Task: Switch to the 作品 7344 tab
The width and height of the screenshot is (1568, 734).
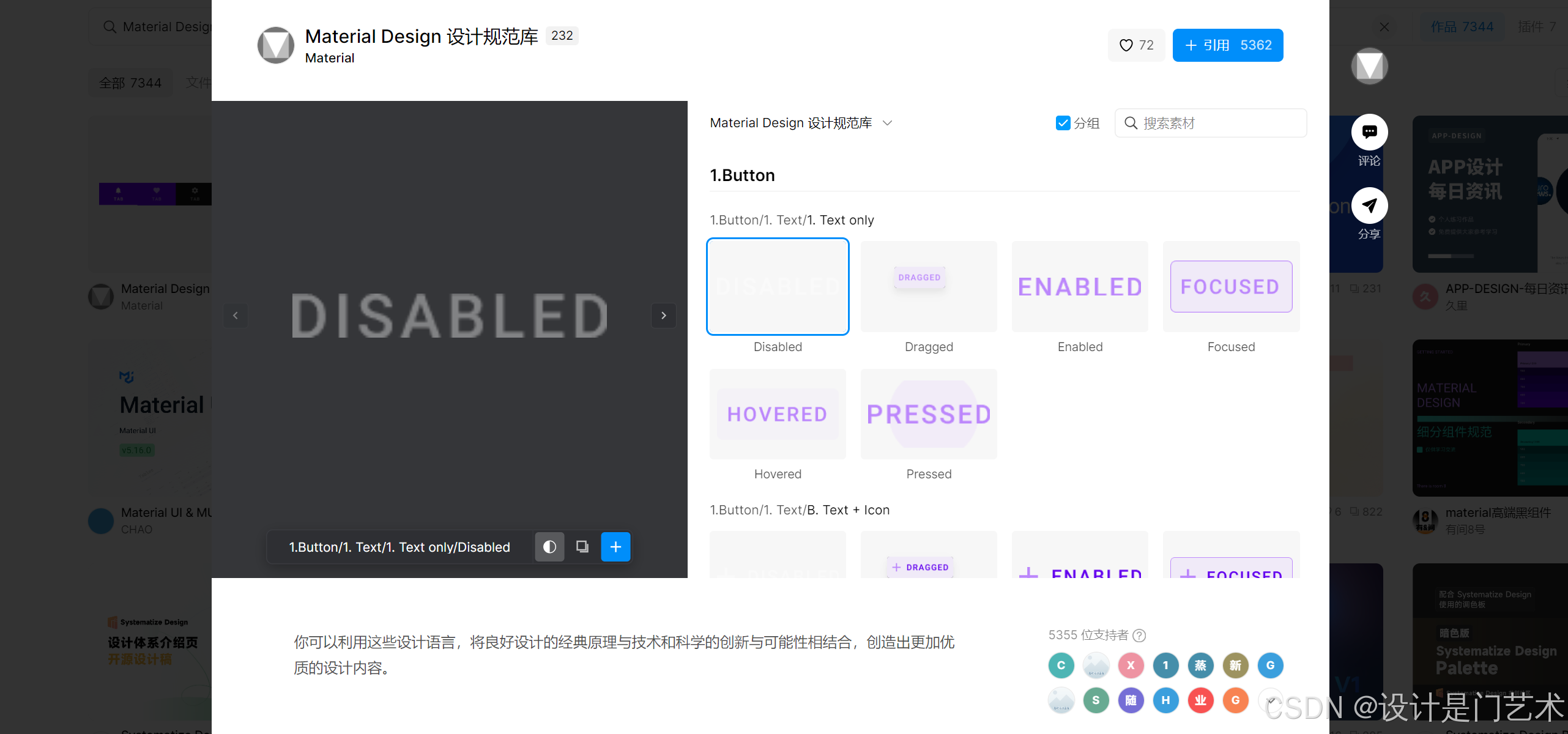Action: click(1462, 27)
